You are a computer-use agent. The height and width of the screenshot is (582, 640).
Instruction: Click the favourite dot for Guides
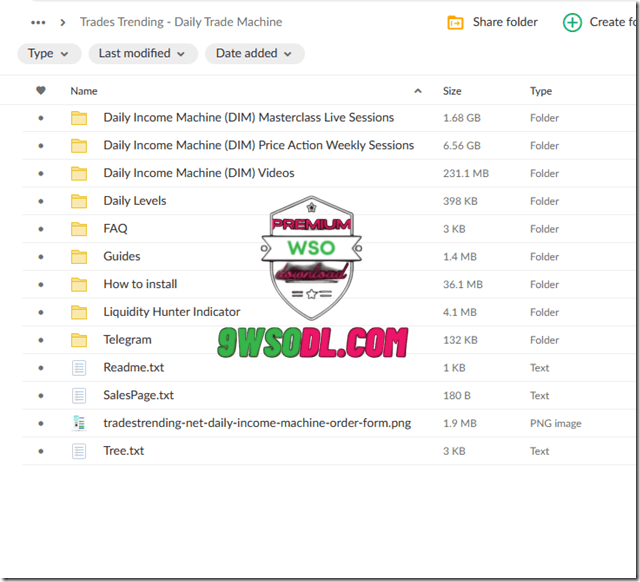pyautogui.click(x=41, y=257)
